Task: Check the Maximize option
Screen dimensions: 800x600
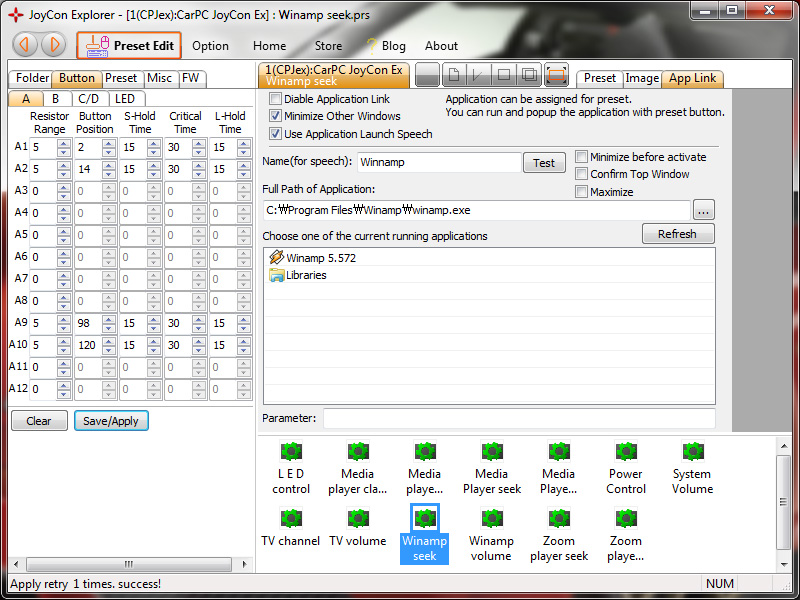Action: (x=581, y=192)
